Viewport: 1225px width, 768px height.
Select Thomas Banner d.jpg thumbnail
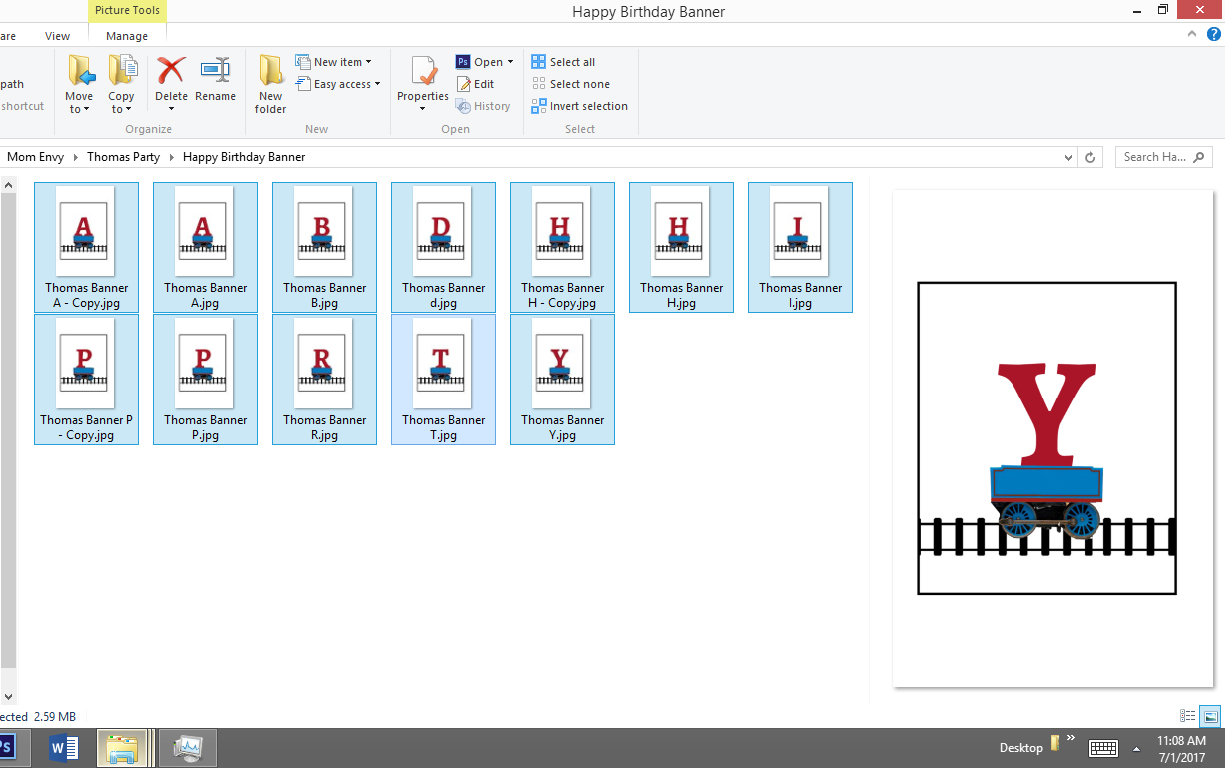click(x=443, y=247)
